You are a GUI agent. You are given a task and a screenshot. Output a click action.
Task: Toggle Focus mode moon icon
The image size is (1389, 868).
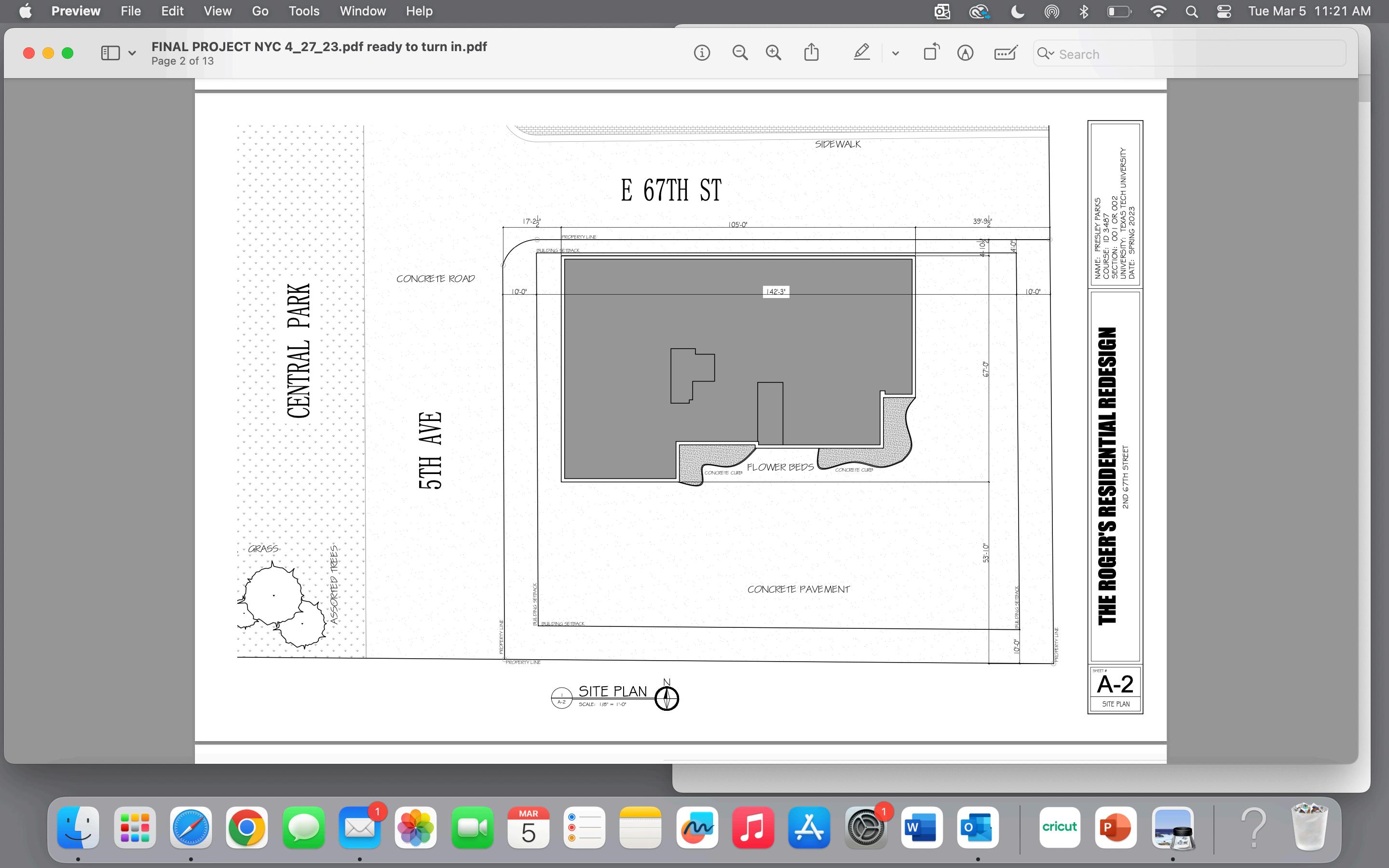point(1017,12)
